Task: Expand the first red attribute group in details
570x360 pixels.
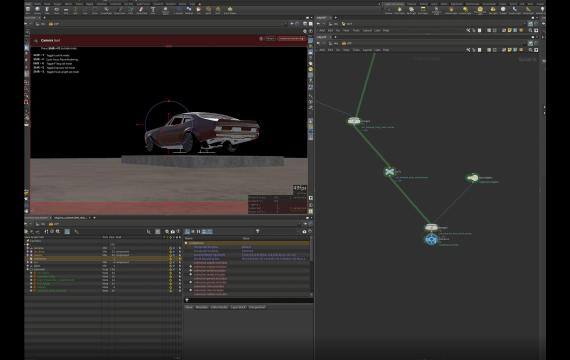Action: 190,267
